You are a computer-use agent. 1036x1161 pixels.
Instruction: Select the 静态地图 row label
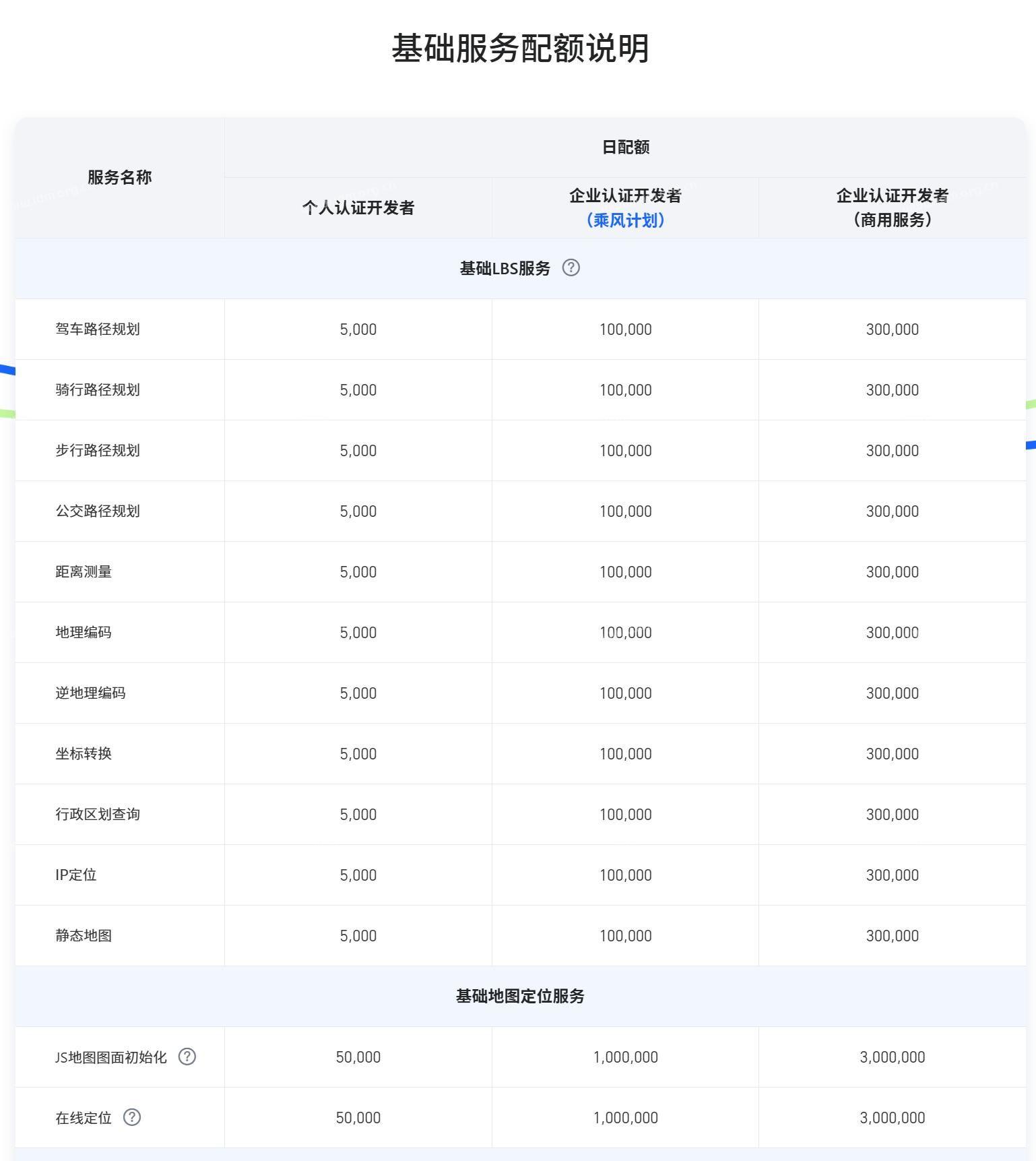tap(84, 936)
